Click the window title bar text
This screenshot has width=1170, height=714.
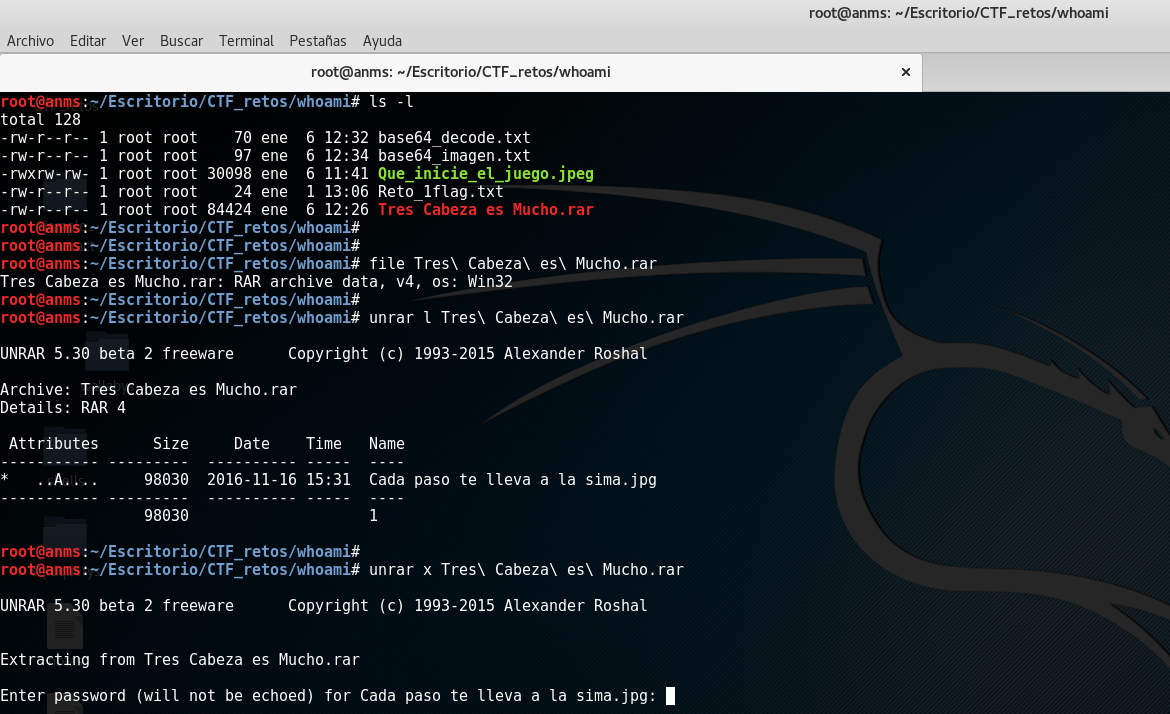click(958, 13)
